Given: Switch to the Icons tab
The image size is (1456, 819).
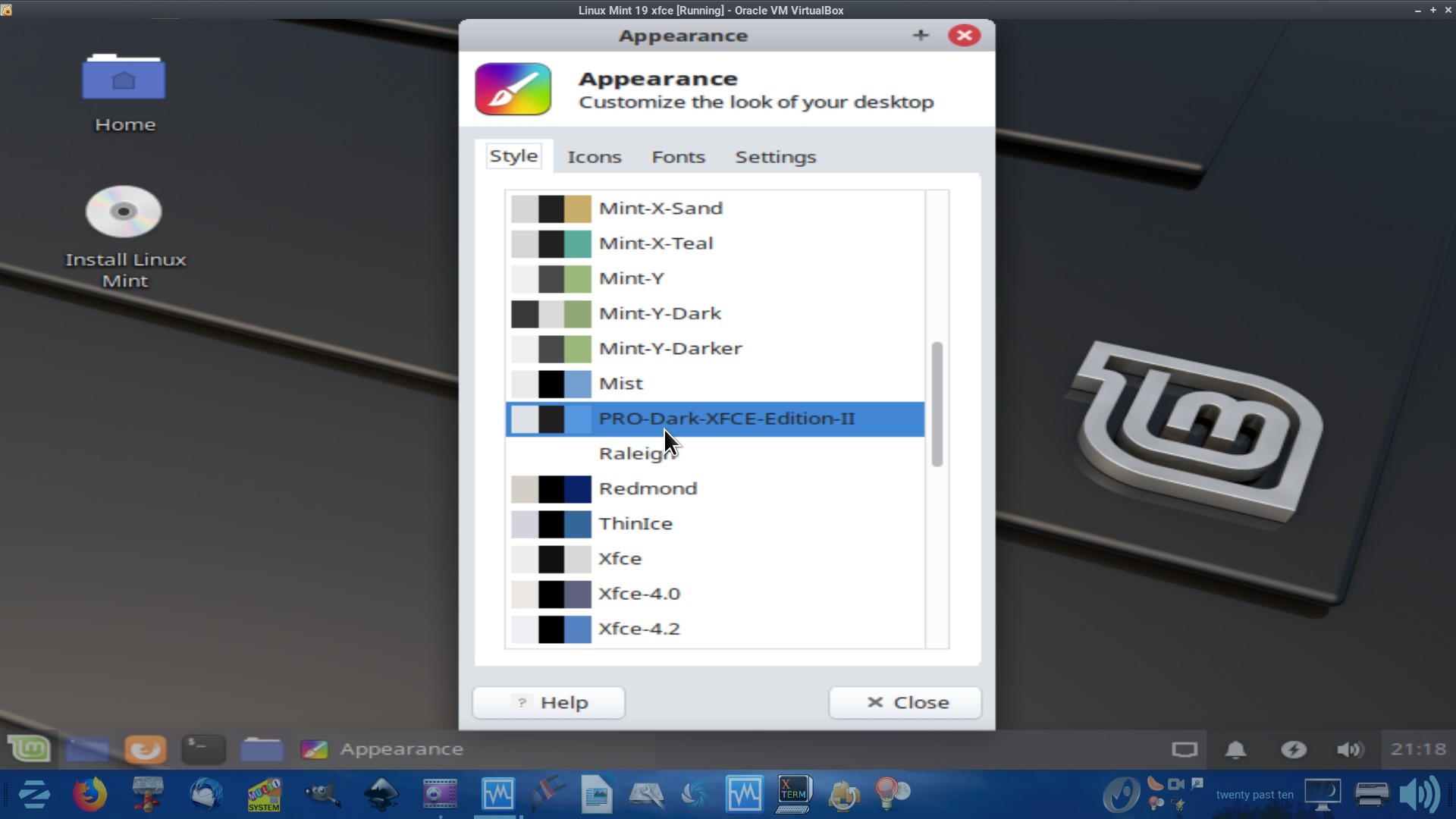Looking at the screenshot, I should 594,157.
